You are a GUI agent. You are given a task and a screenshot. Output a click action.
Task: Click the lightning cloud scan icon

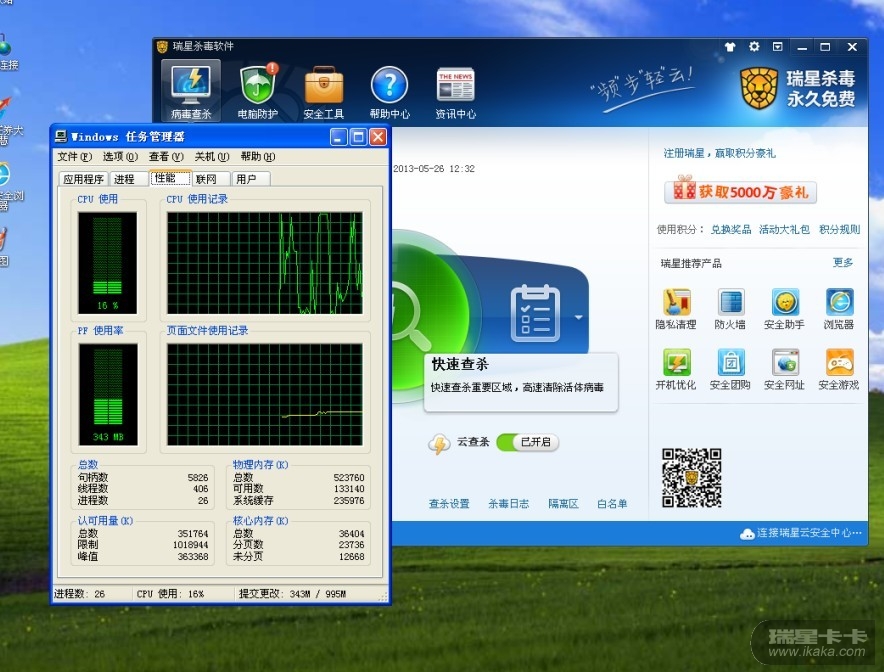439,443
